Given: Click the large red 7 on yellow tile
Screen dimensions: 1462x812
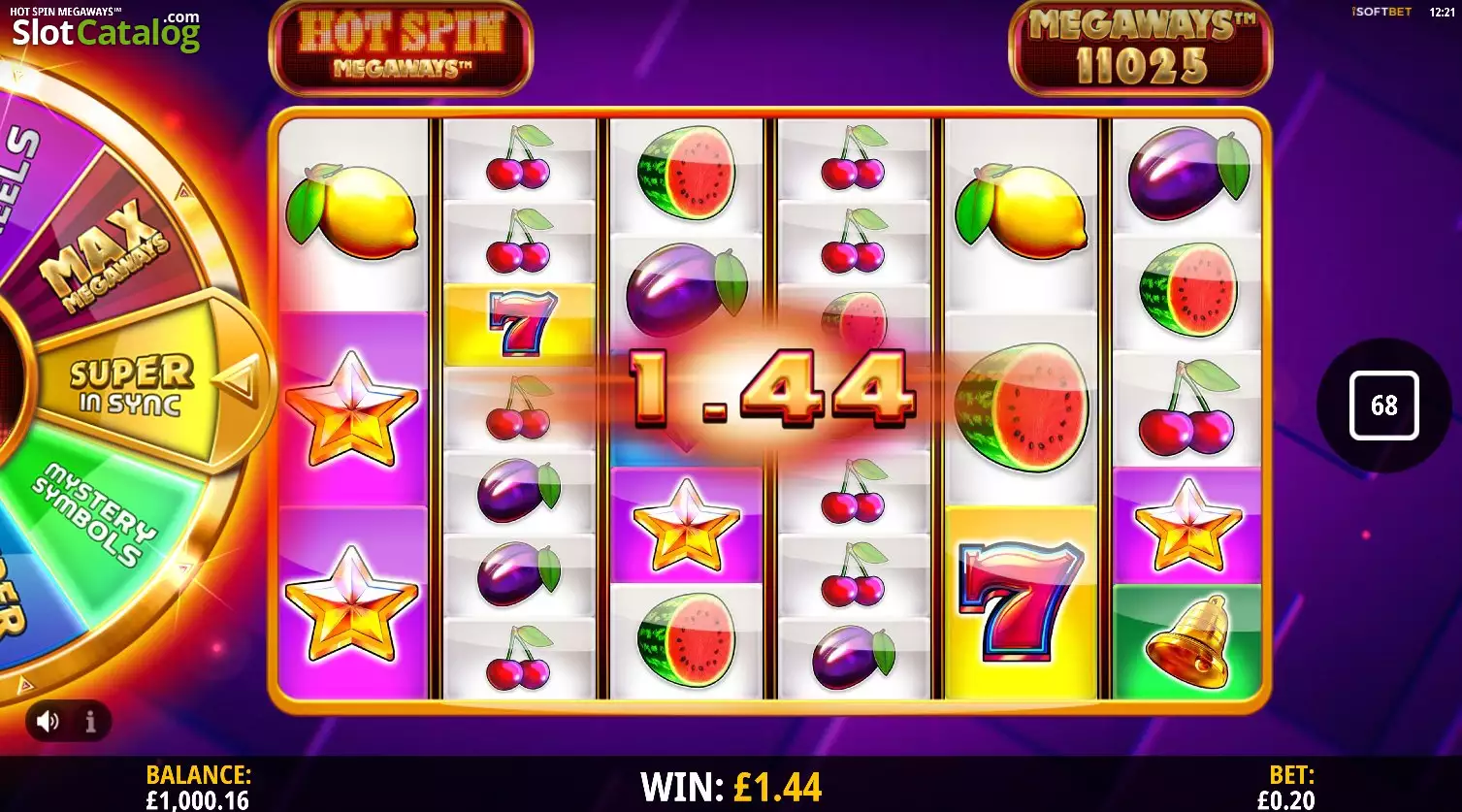Looking at the screenshot, I should tap(1022, 601).
